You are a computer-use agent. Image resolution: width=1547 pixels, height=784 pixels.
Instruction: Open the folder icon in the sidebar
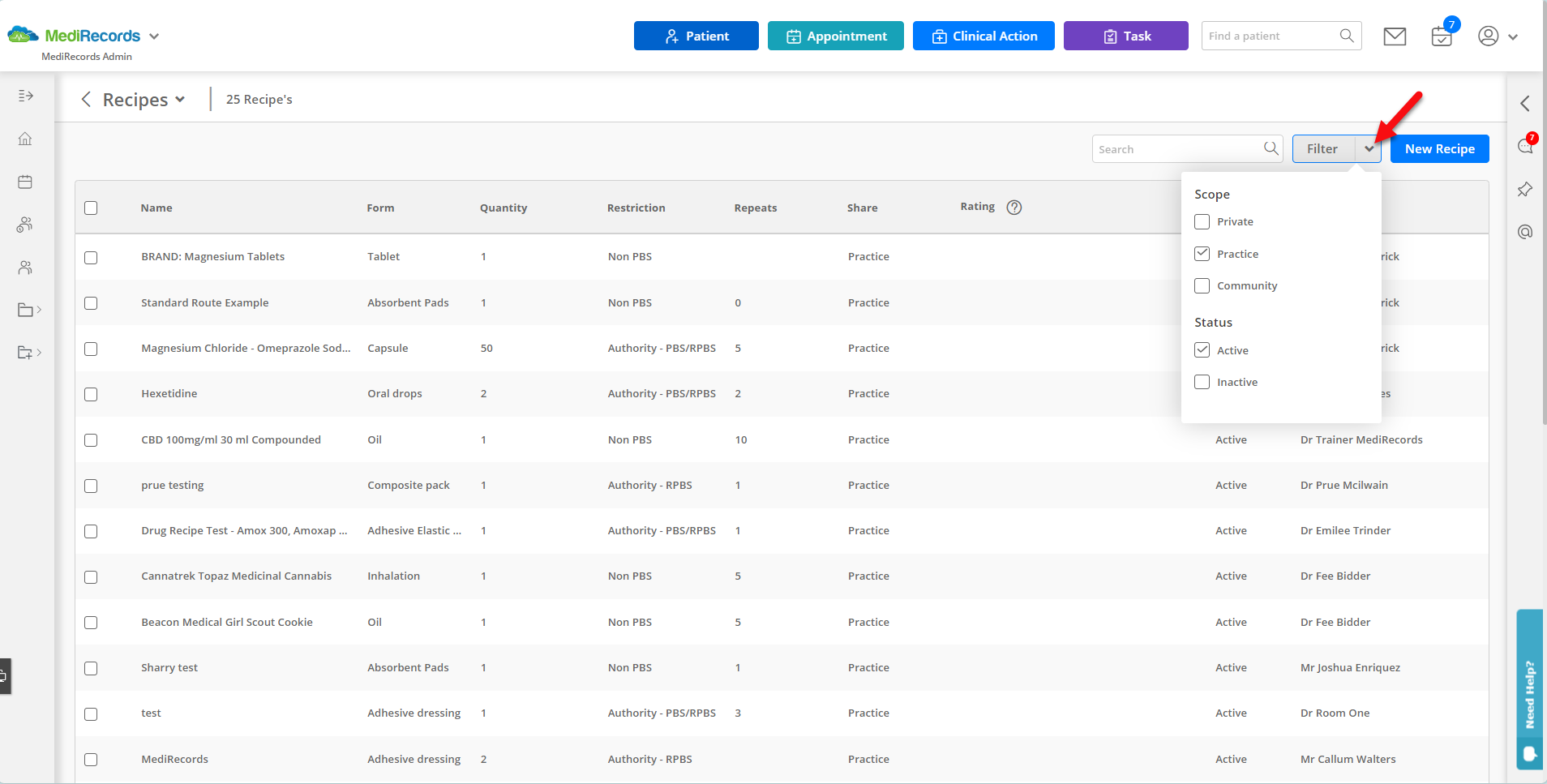29,310
